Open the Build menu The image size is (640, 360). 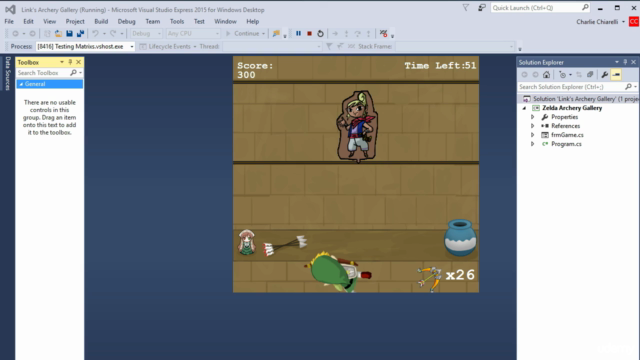[101, 21]
